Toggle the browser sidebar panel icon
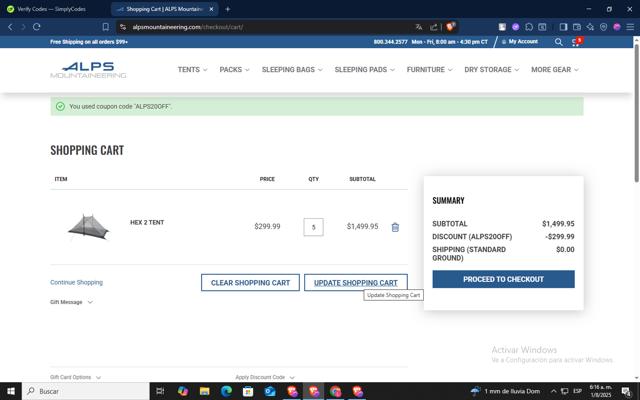640x400 pixels. tap(563, 27)
